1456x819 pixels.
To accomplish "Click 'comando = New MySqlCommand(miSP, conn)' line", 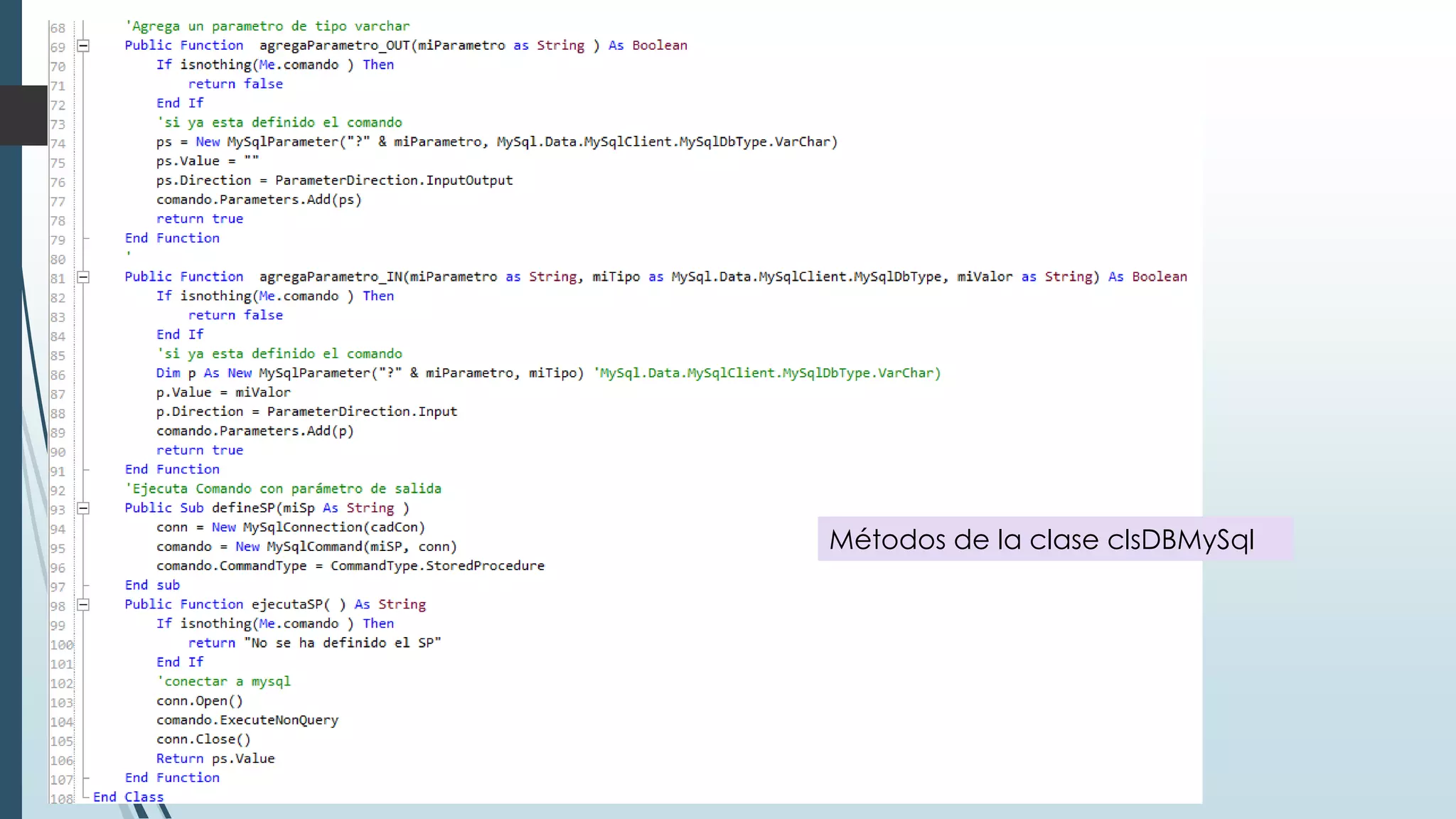I will click(306, 547).
